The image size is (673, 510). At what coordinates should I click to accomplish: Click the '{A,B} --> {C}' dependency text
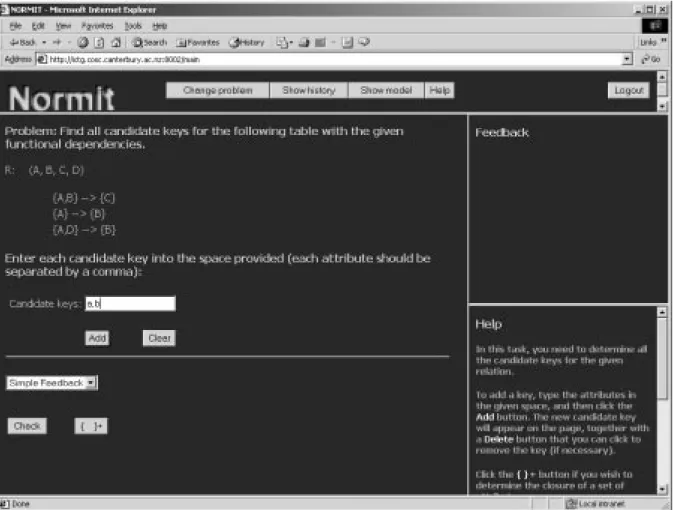pos(84,198)
